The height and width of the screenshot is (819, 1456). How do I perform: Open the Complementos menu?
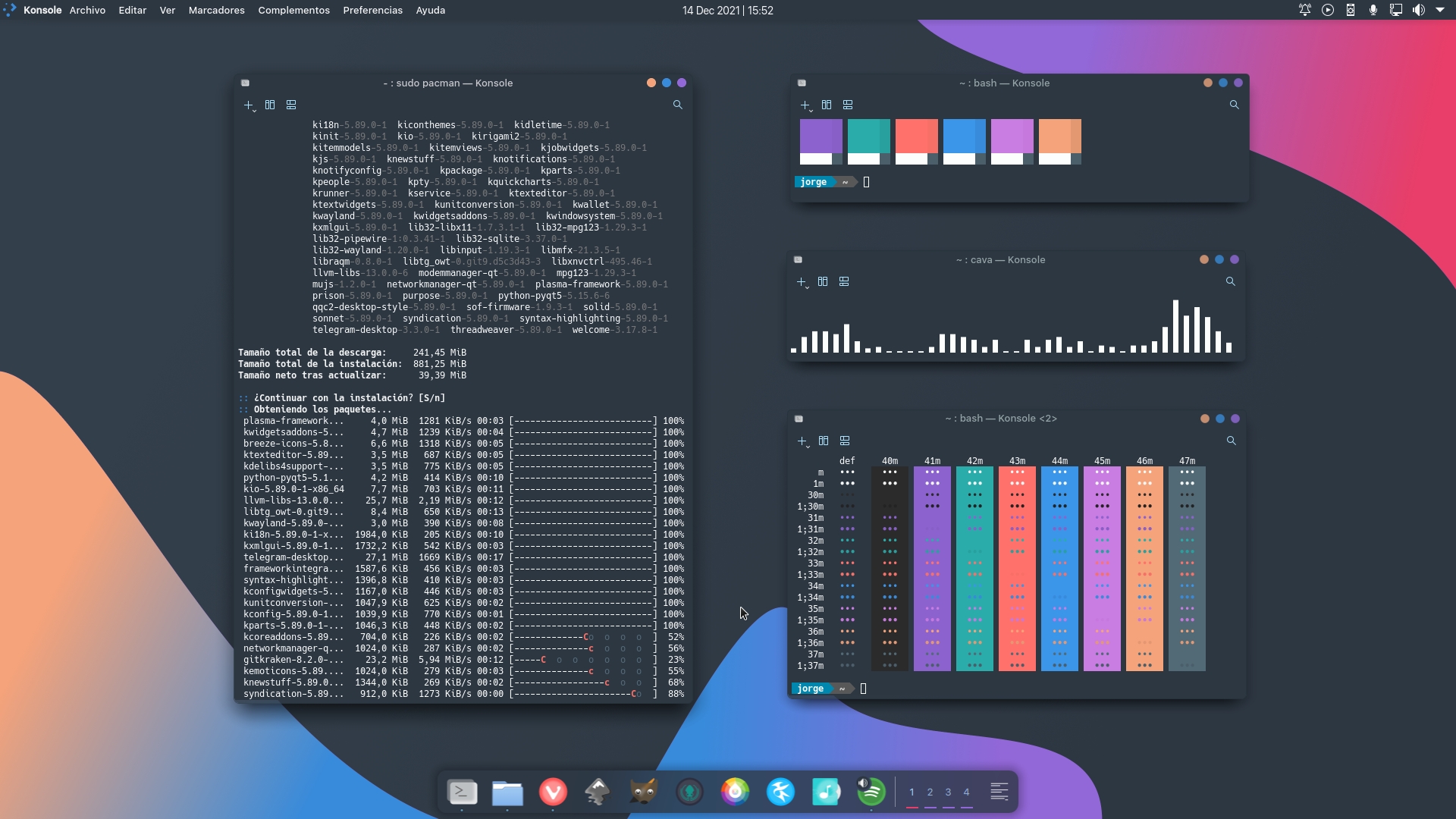pyautogui.click(x=293, y=11)
